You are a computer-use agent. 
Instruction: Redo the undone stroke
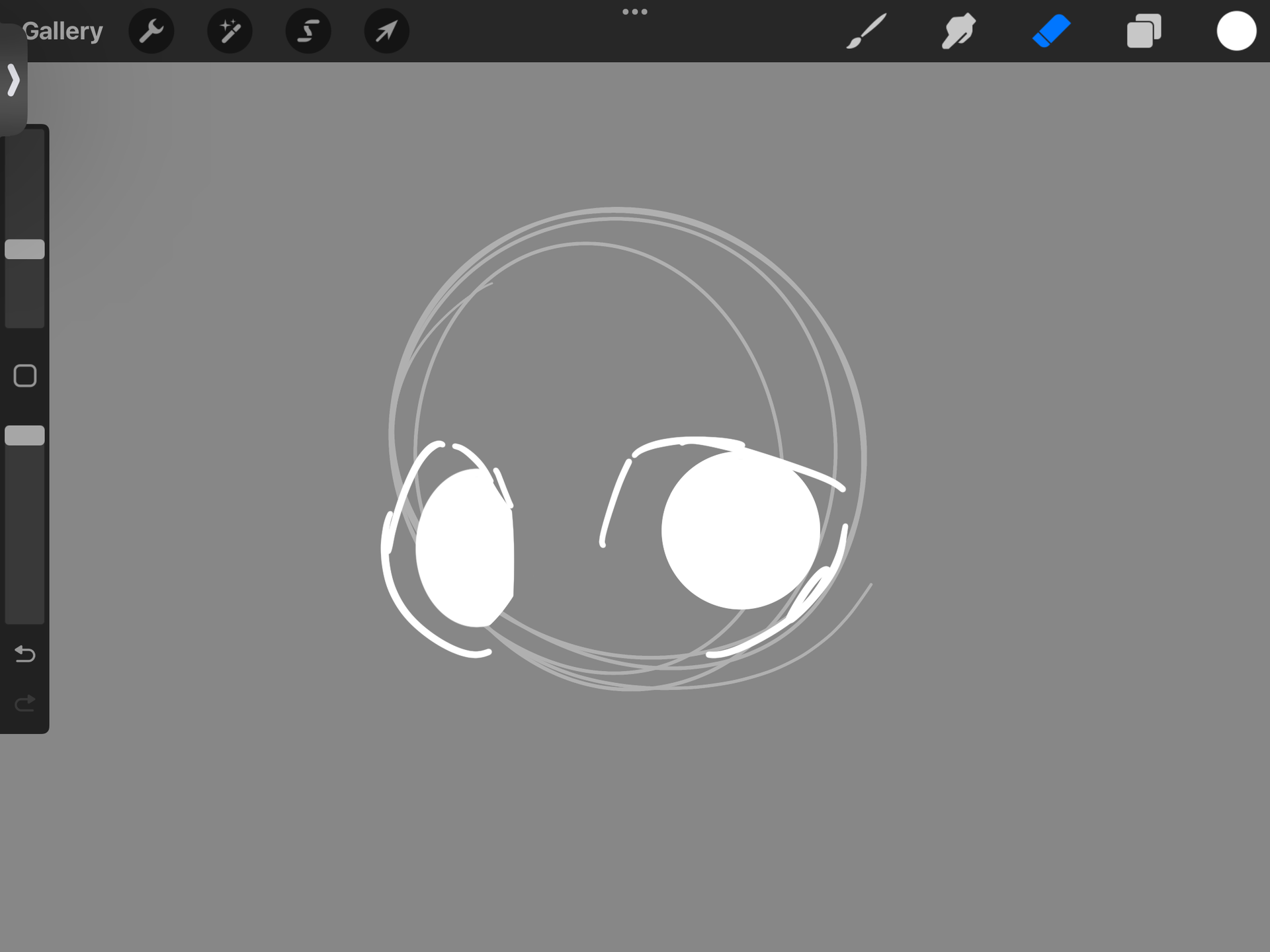click(25, 703)
